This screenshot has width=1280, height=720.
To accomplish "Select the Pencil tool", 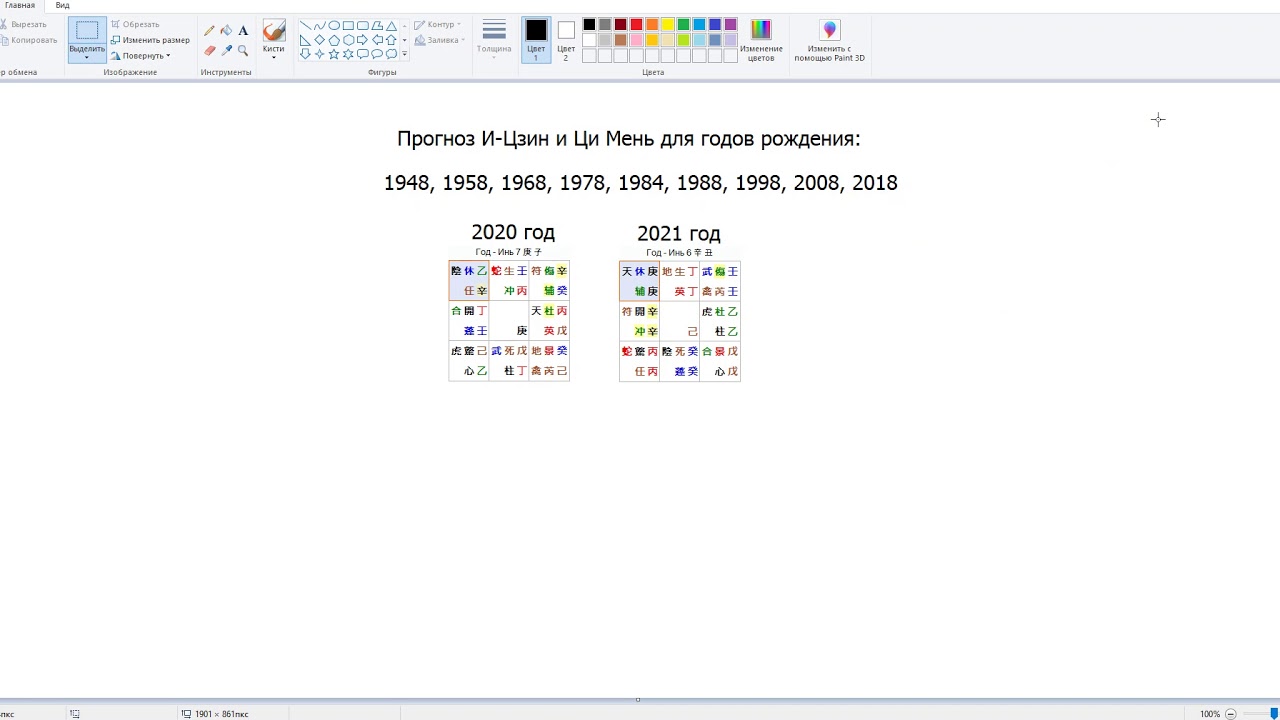I will (209, 31).
